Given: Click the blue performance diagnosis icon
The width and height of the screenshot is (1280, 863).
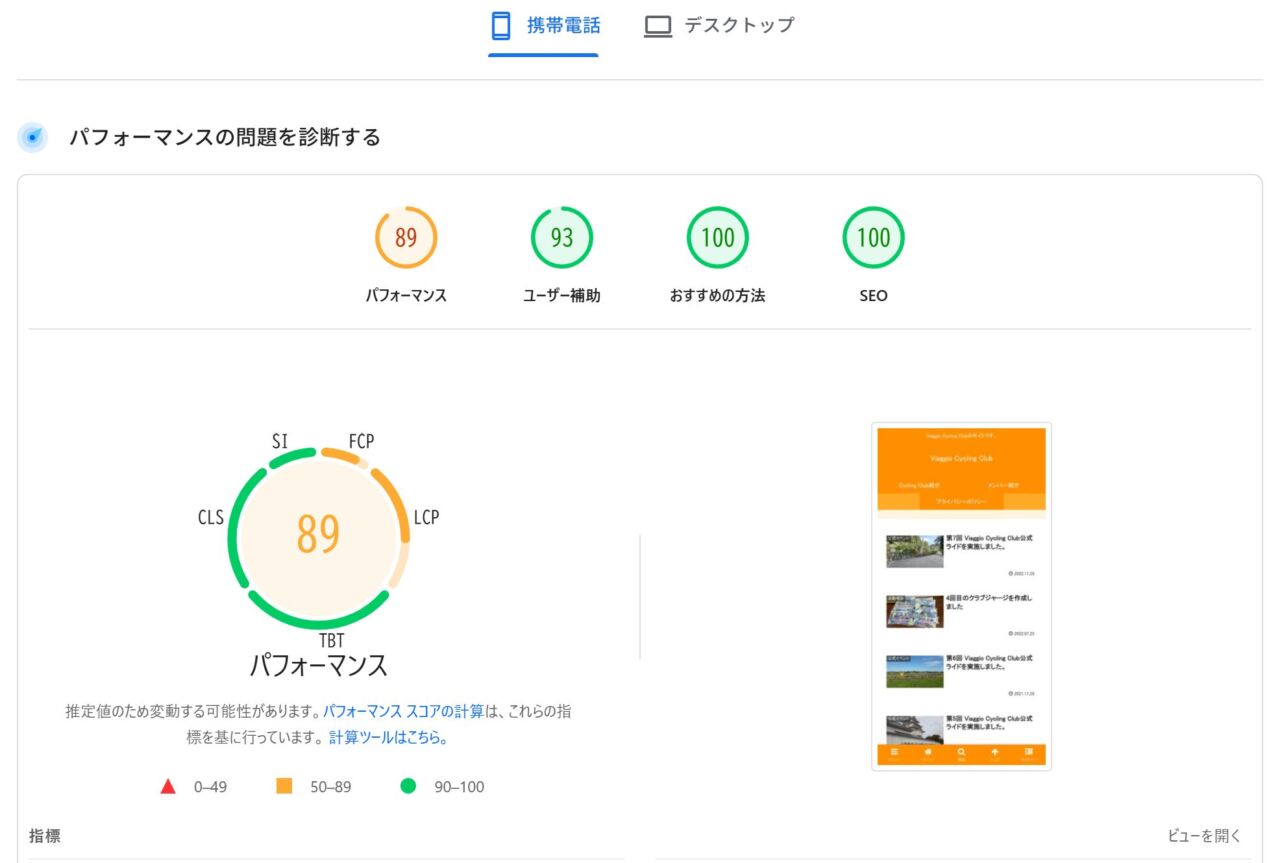Looking at the screenshot, I should (33, 138).
